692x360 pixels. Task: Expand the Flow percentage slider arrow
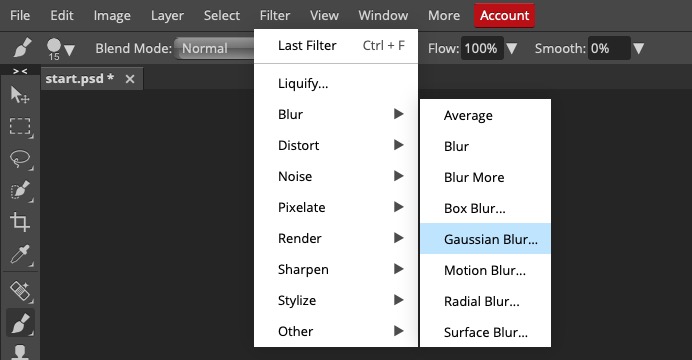point(511,48)
